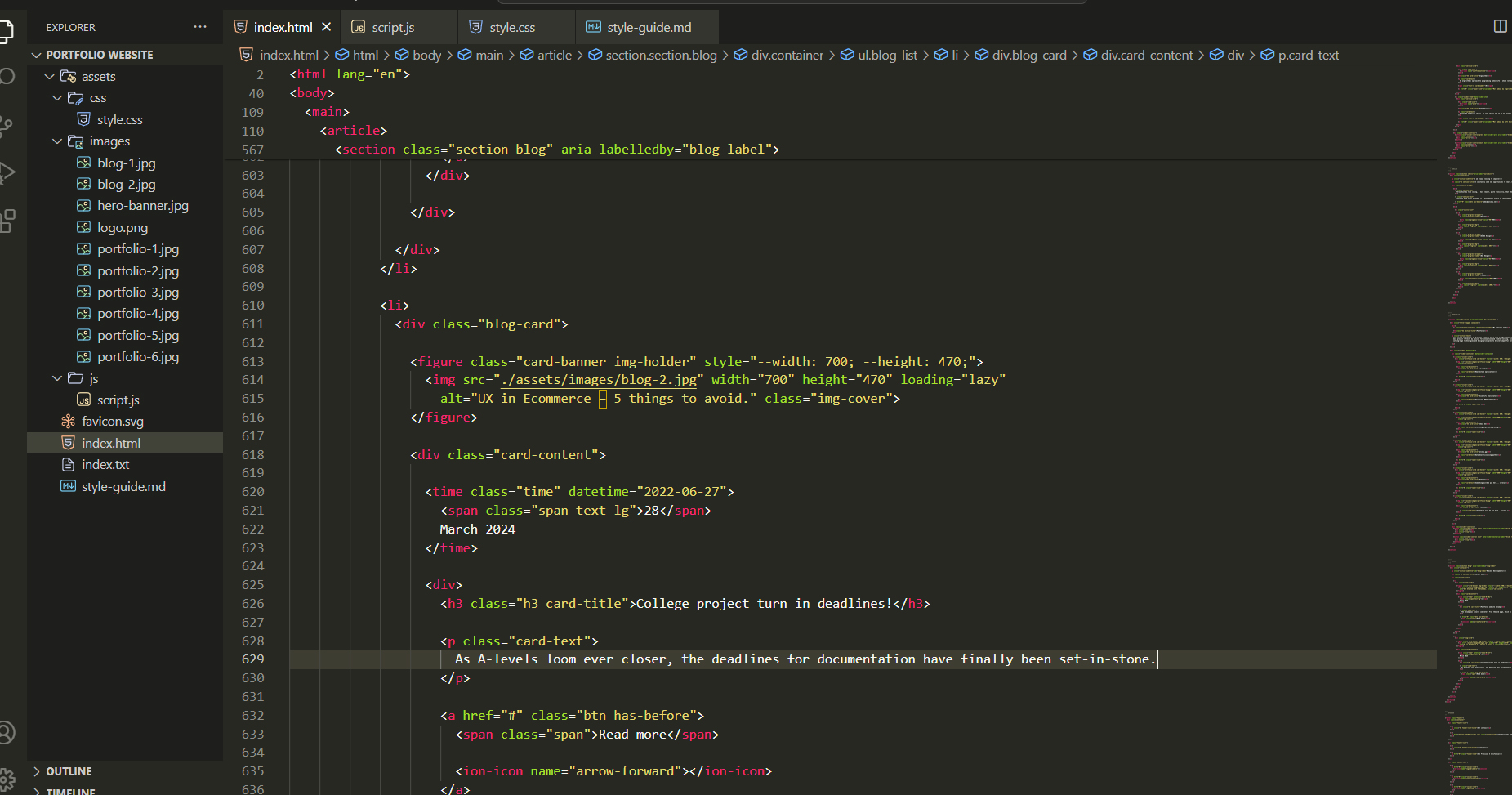The width and height of the screenshot is (1512, 795).
Task: Open blog-2.jpg in the explorer
Action: (x=125, y=184)
